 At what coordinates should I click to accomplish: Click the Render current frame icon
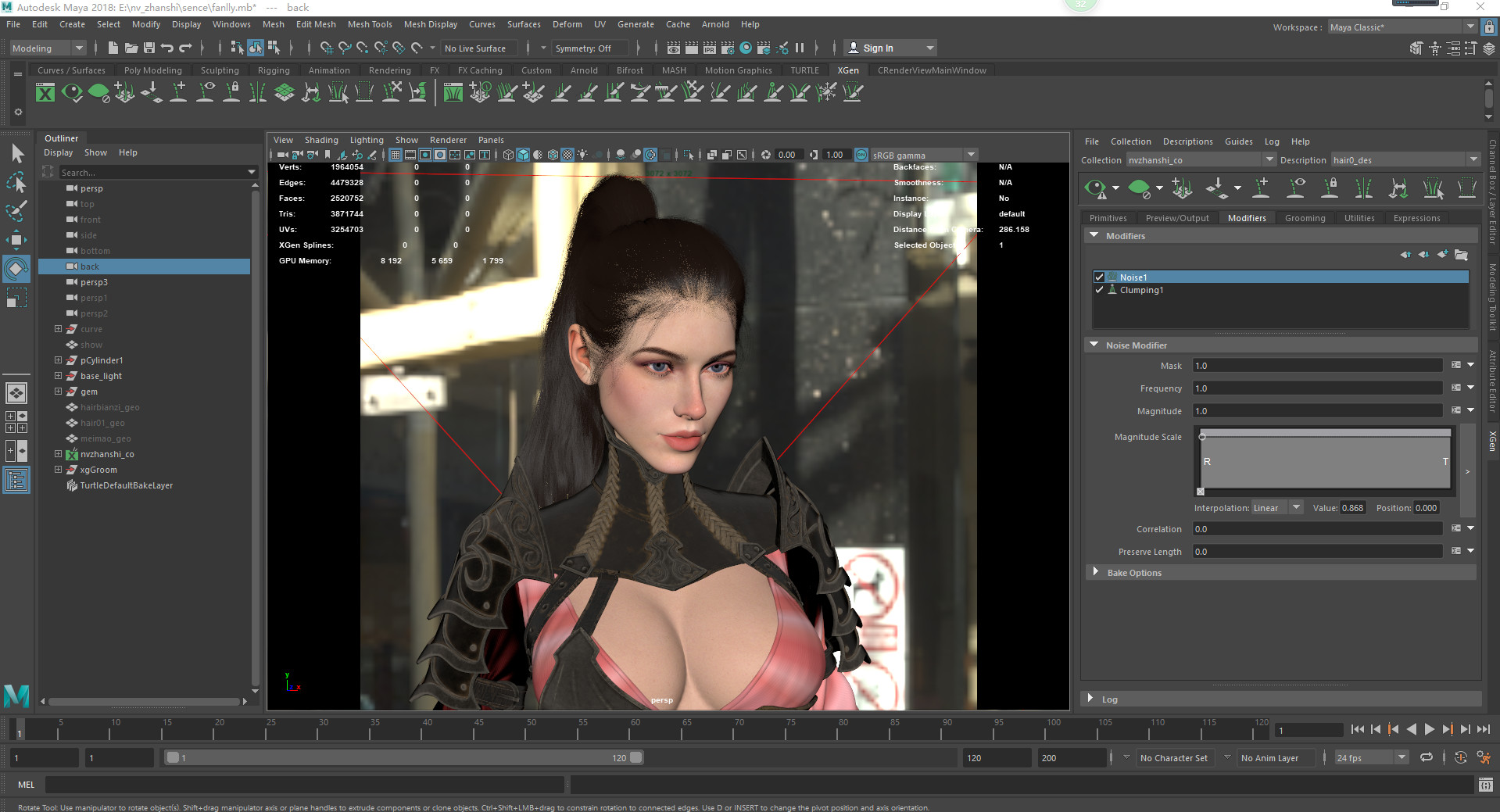[x=692, y=48]
